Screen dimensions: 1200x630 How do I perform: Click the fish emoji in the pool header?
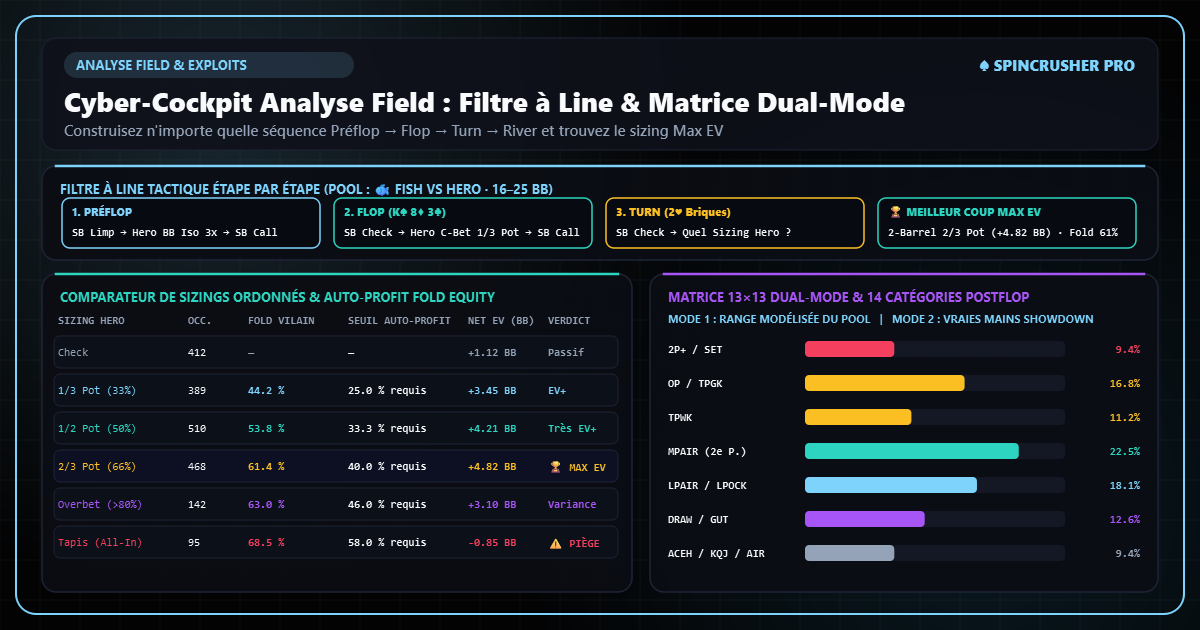382,189
